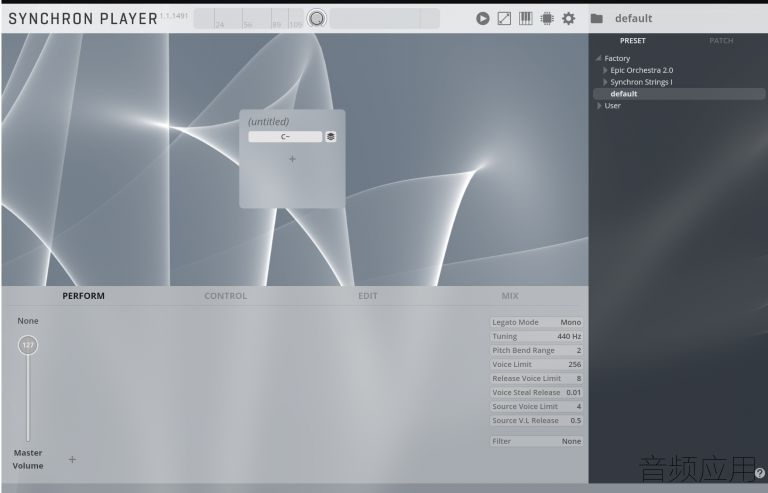Viewport: 768px width, 493px height.
Task: Click the C~ keyswitch field in untitled slot
Action: tap(285, 137)
